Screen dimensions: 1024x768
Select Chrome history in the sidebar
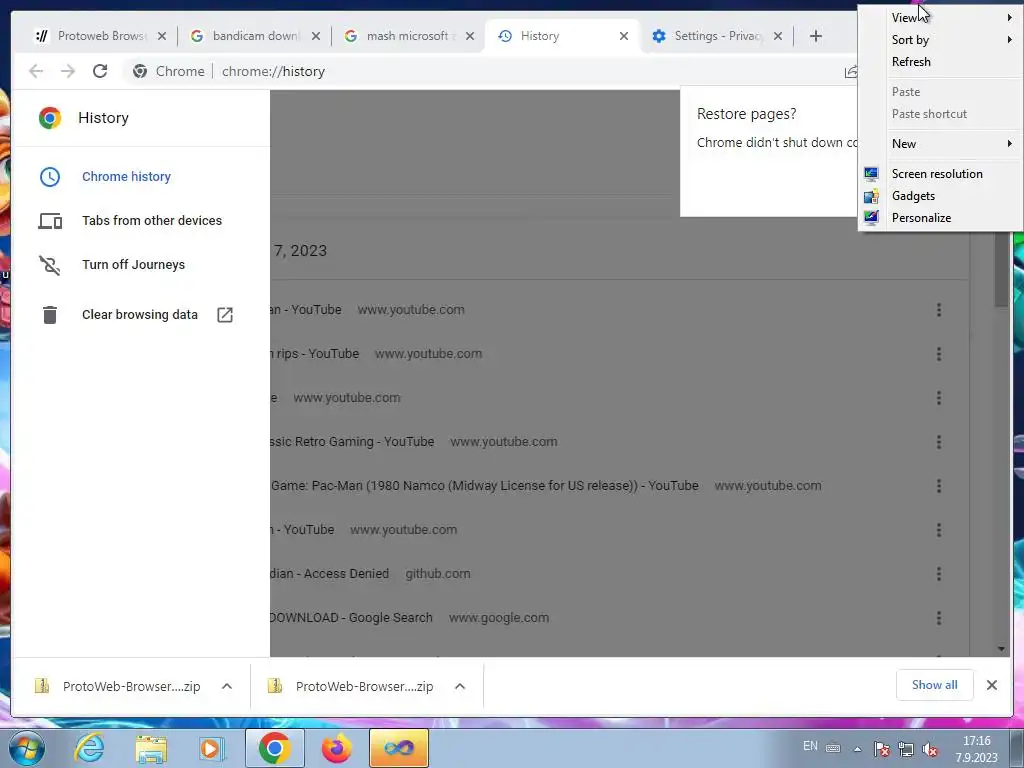[x=126, y=177]
